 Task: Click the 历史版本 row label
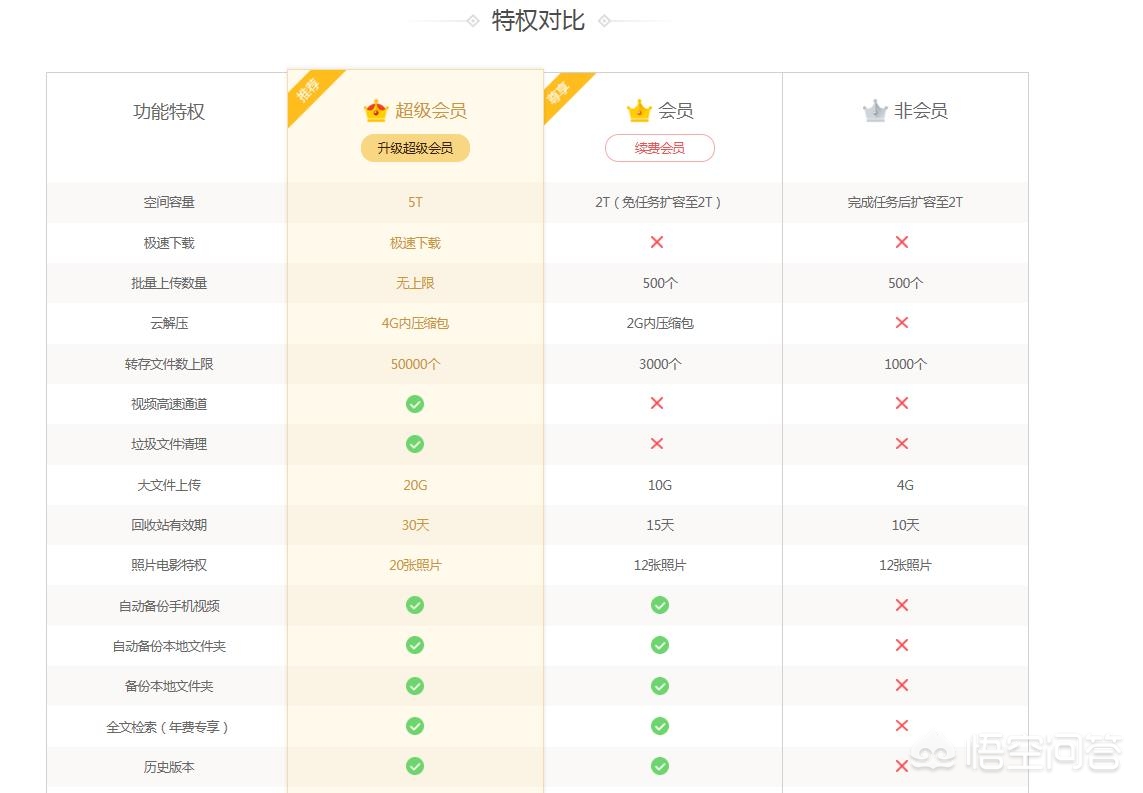pyautogui.click(x=169, y=767)
